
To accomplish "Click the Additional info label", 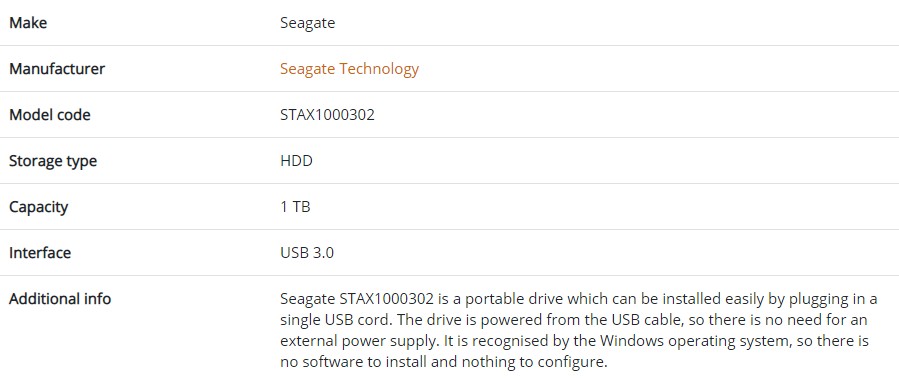I will click(60, 298).
